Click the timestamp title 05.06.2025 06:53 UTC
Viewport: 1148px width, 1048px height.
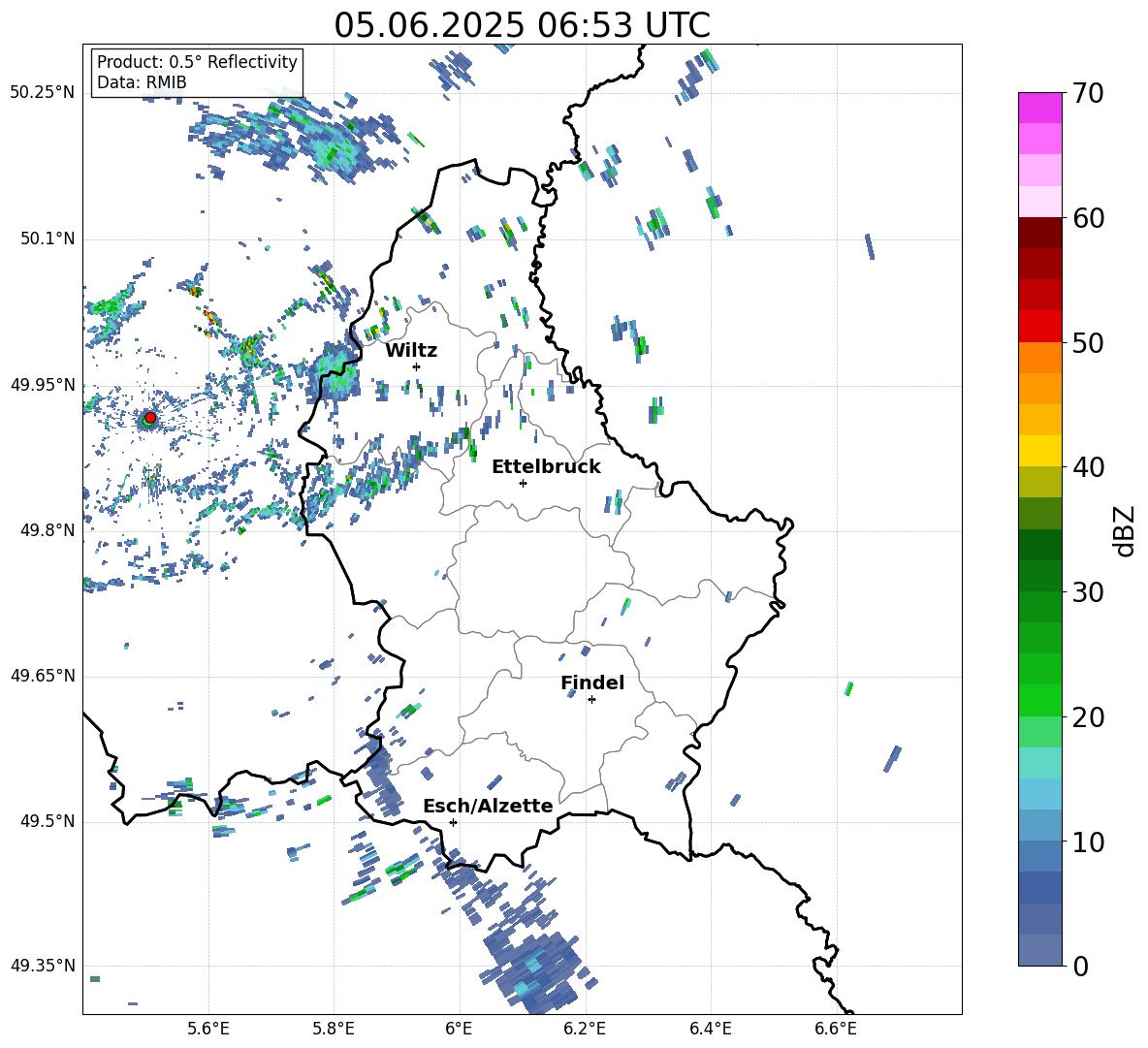click(x=522, y=25)
